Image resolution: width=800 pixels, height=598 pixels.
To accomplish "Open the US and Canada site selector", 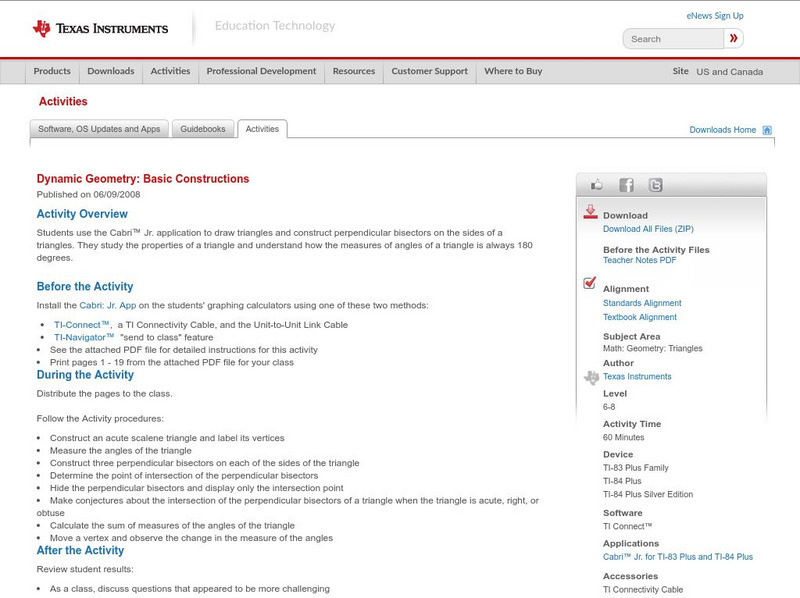I will tap(730, 72).
